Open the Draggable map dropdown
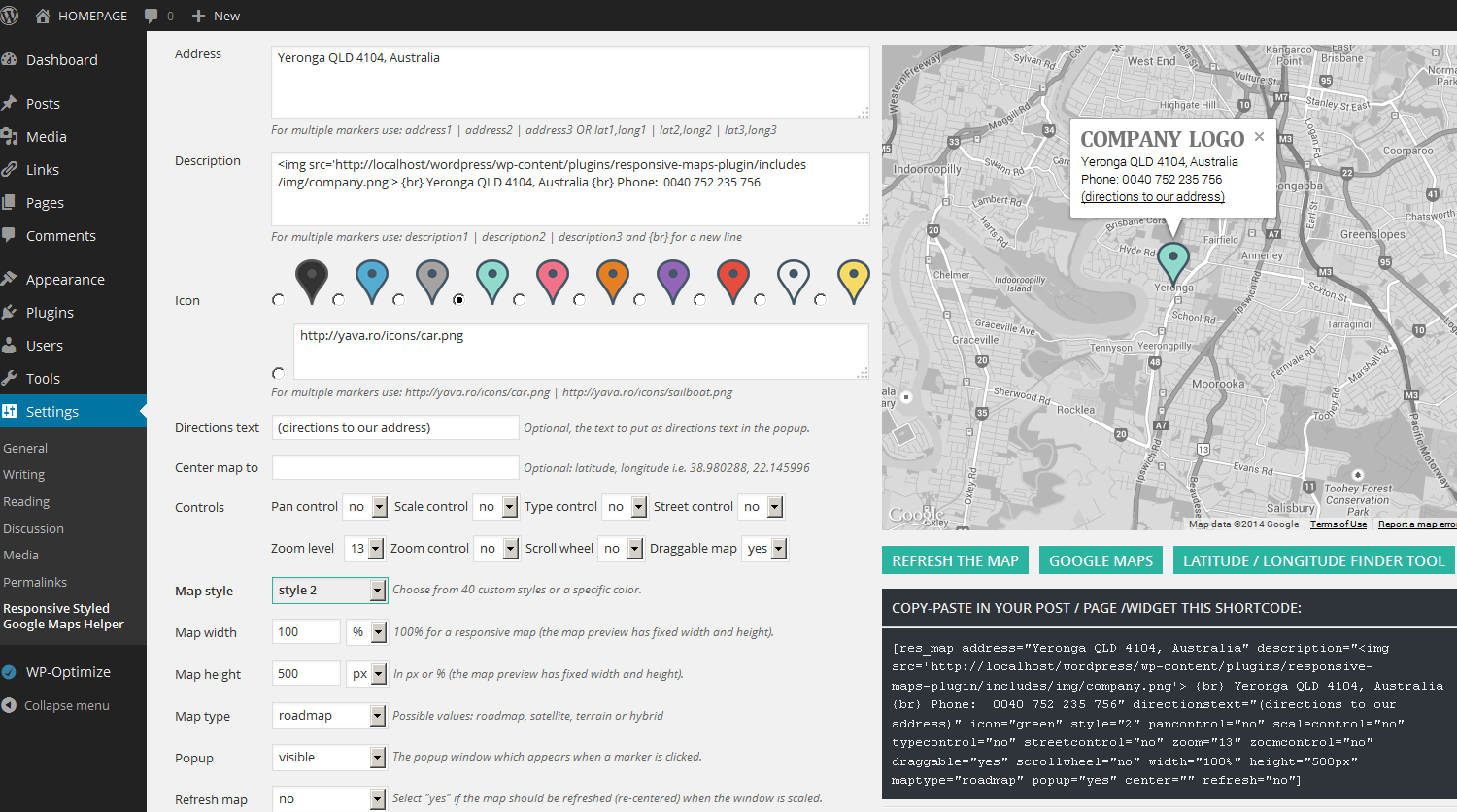 (764, 549)
